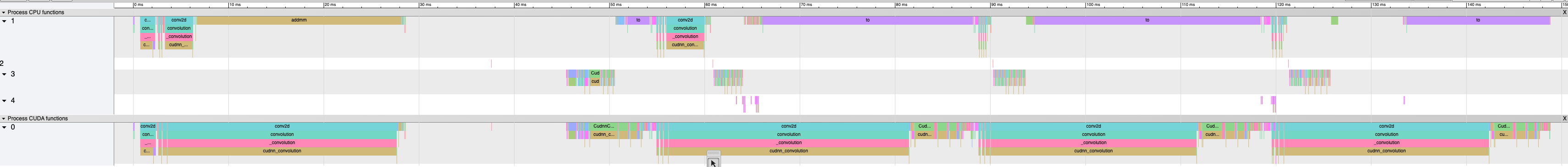
Task: Collapse thread 4 row triangle
Action: pos(4,101)
